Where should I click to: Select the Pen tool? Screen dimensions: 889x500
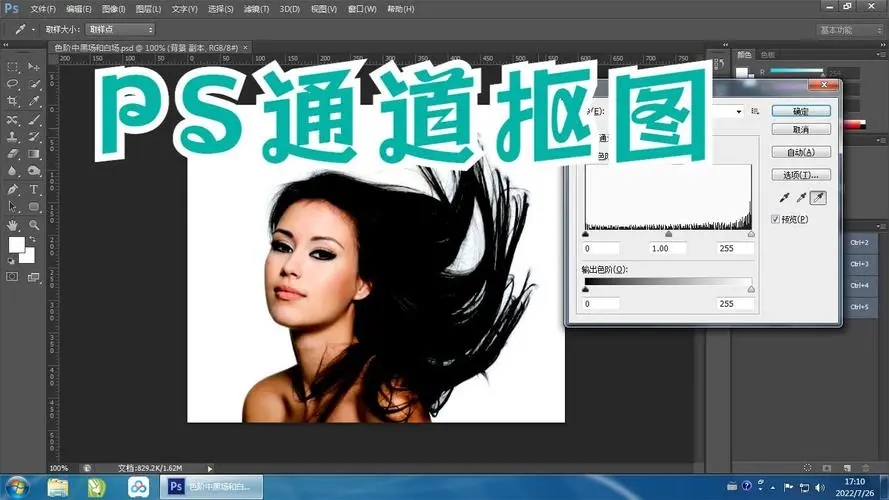(x=13, y=189)
